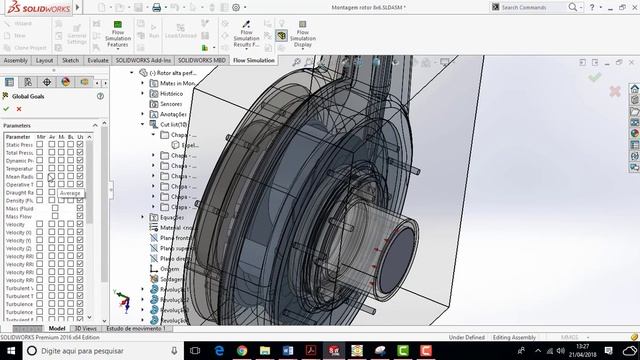Open Flow Simulation Results Features tool
Screen dimensions: 640x360
246,34
